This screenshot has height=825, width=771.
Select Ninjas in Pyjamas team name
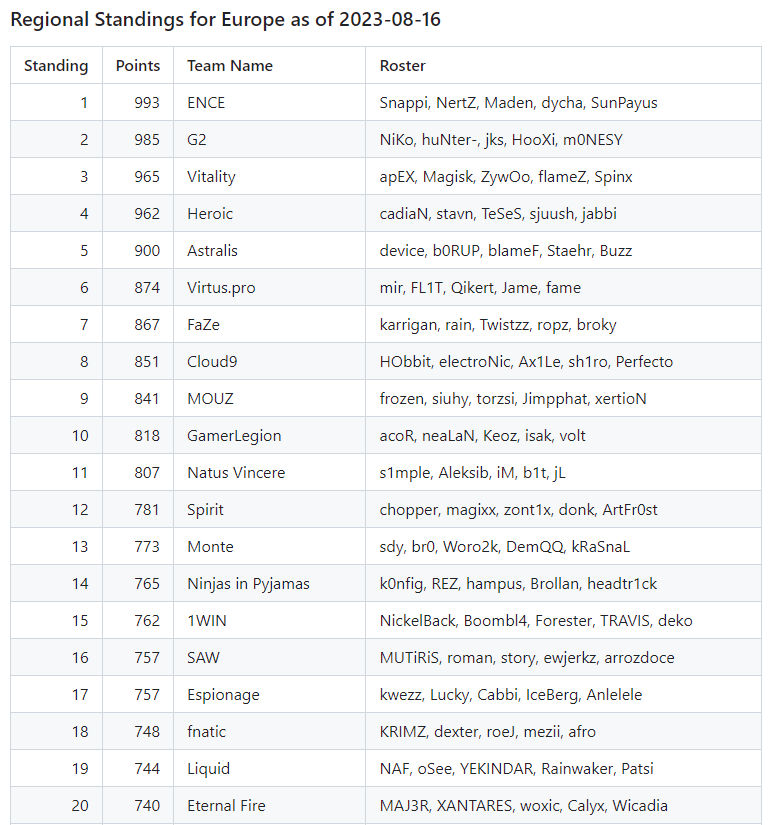tap(248, 583)
